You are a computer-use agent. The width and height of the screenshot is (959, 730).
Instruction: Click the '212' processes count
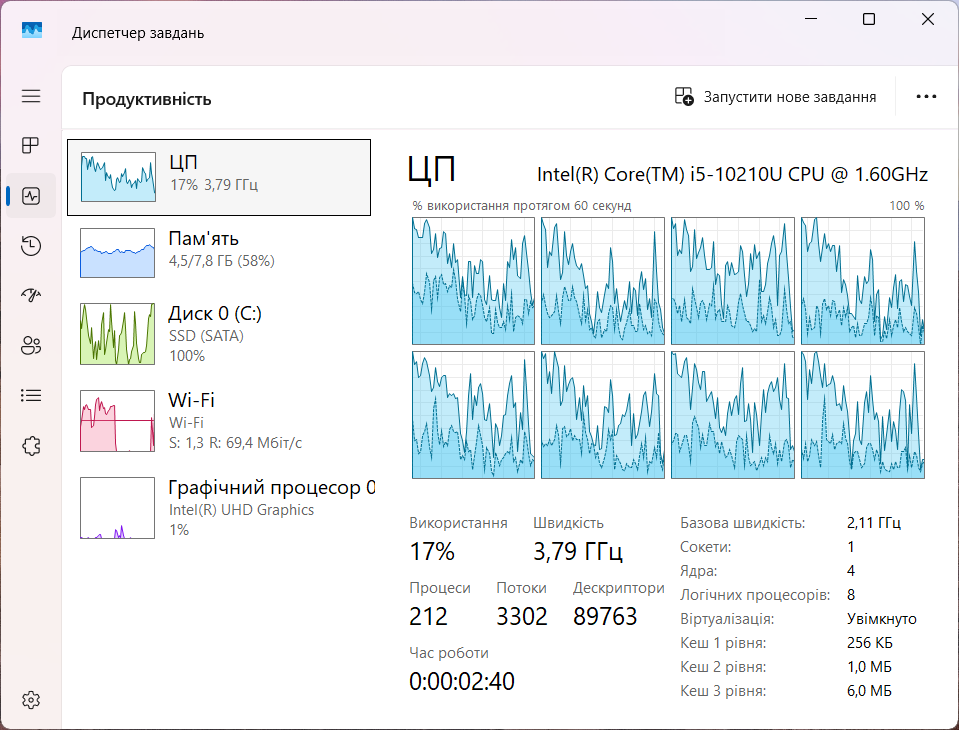click(x=428, y=616)
